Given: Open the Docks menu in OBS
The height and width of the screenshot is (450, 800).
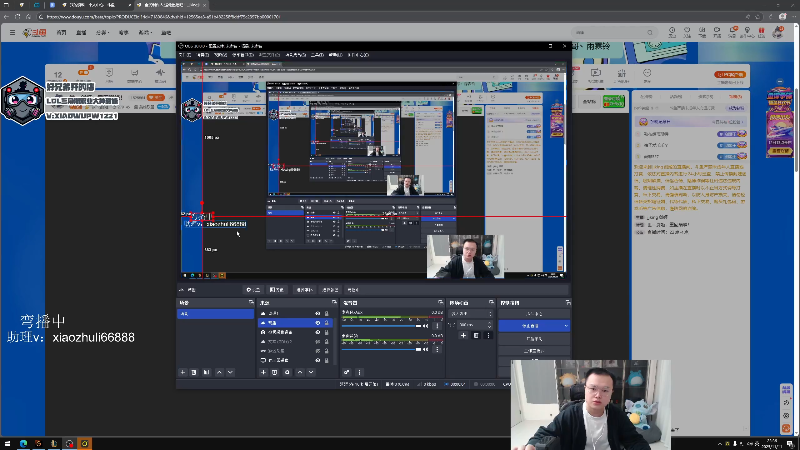Looking at the screenshot, I should [x=243, y=55].
